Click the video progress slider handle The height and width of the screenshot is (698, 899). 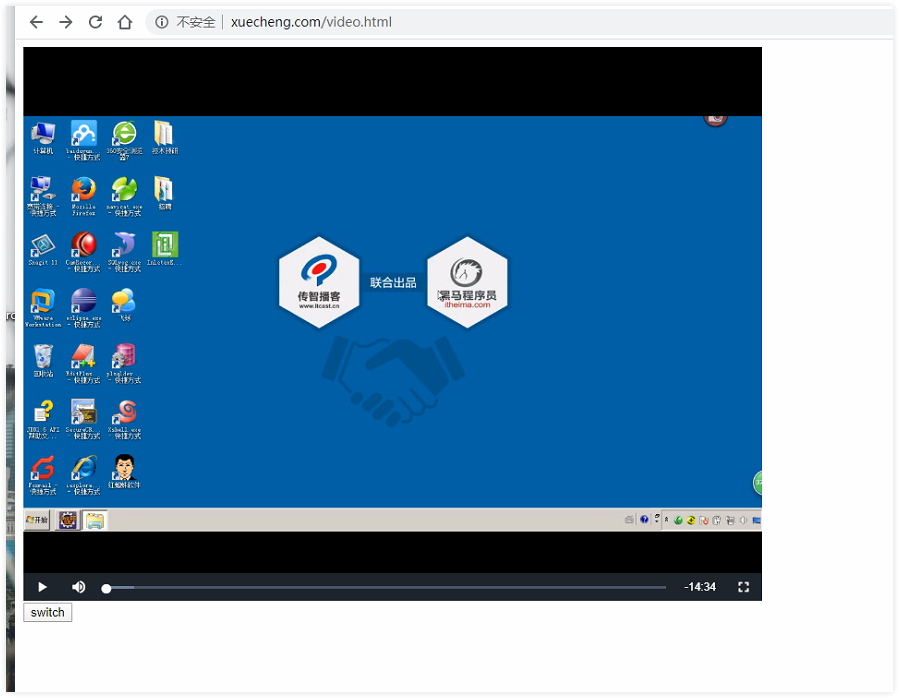[106, 588]
